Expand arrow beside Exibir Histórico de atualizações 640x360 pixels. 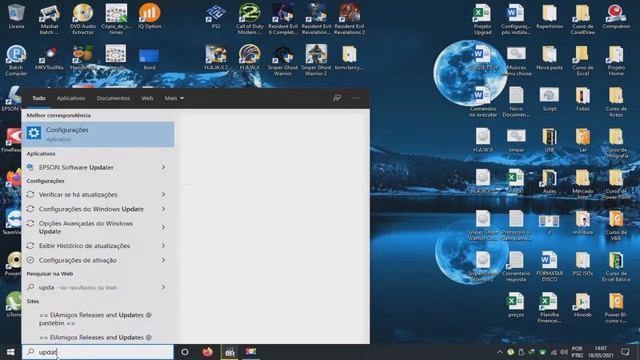163,246
